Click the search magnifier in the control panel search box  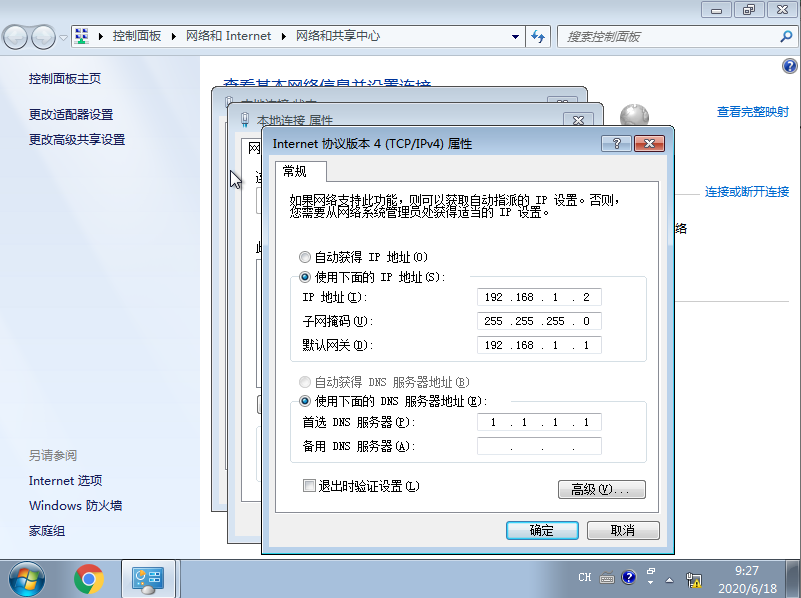pos(784,36)
